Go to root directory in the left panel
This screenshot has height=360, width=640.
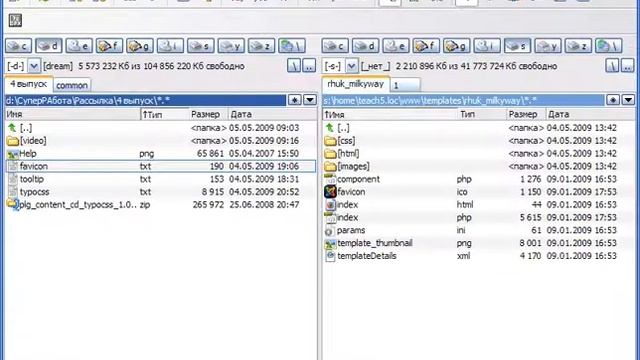click(294, 66)
